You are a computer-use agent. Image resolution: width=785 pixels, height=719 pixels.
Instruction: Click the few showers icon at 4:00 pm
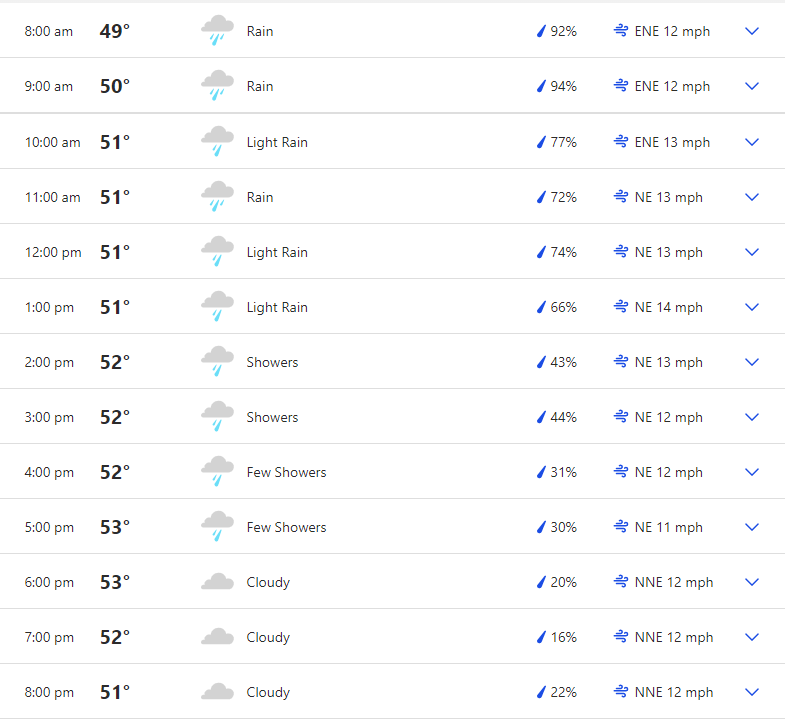217,472
